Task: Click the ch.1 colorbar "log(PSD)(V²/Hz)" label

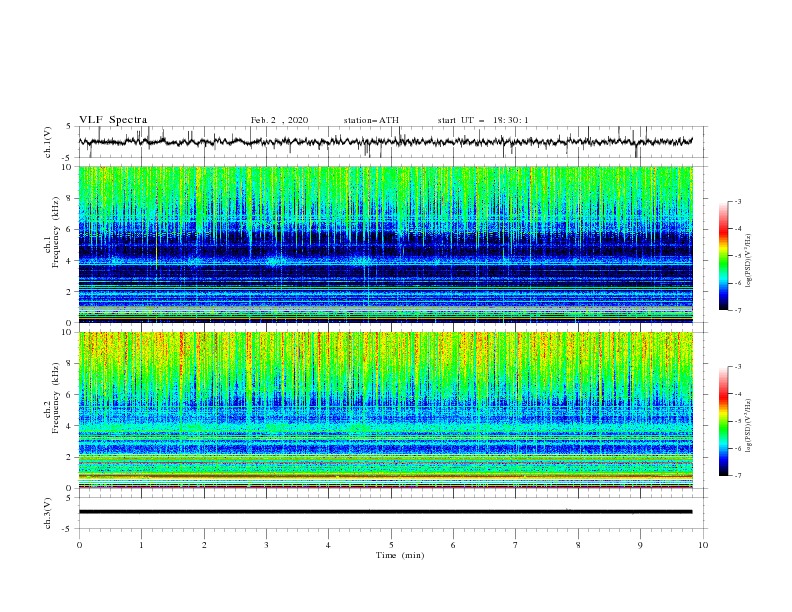Action: coord(748,261)
